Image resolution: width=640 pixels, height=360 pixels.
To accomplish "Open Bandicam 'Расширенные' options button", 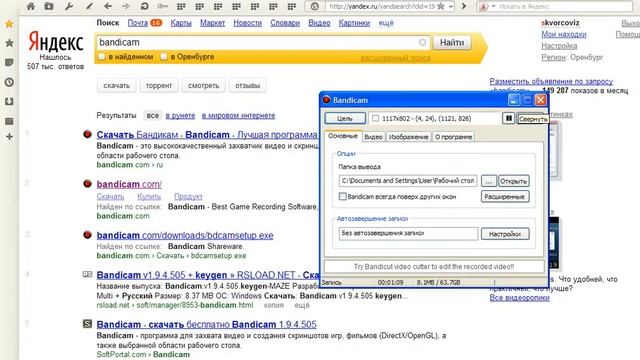I will (x=505, y=197).
